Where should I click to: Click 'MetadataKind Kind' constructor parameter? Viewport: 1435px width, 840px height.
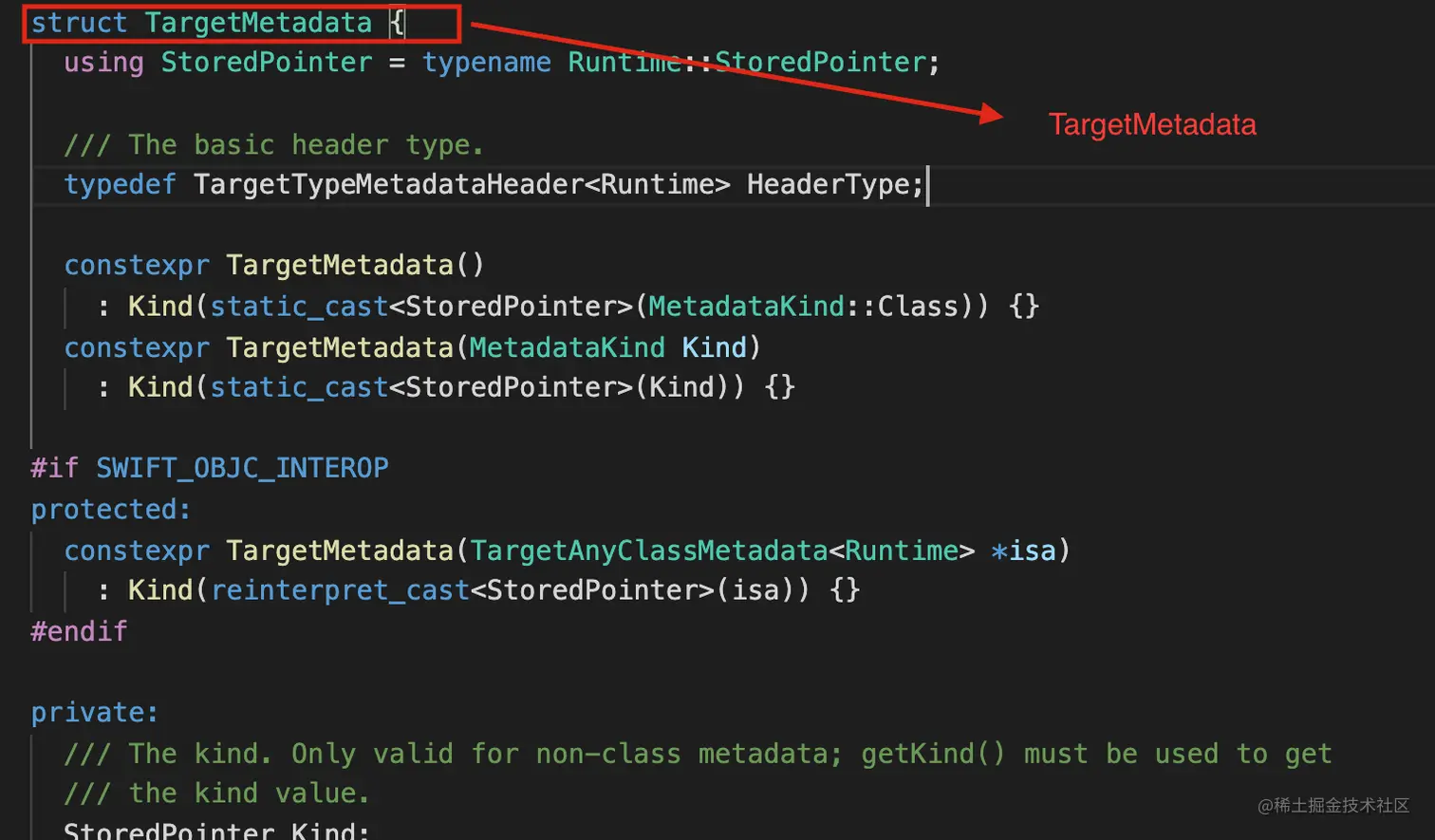(608, 347)
